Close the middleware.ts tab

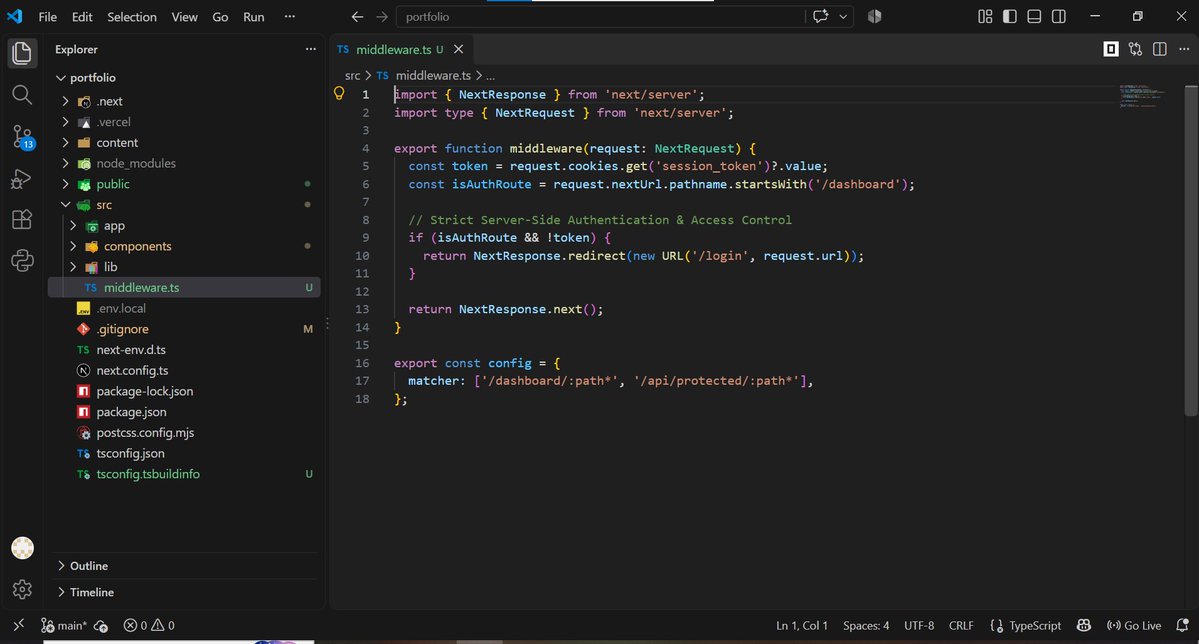click(458, 49)
